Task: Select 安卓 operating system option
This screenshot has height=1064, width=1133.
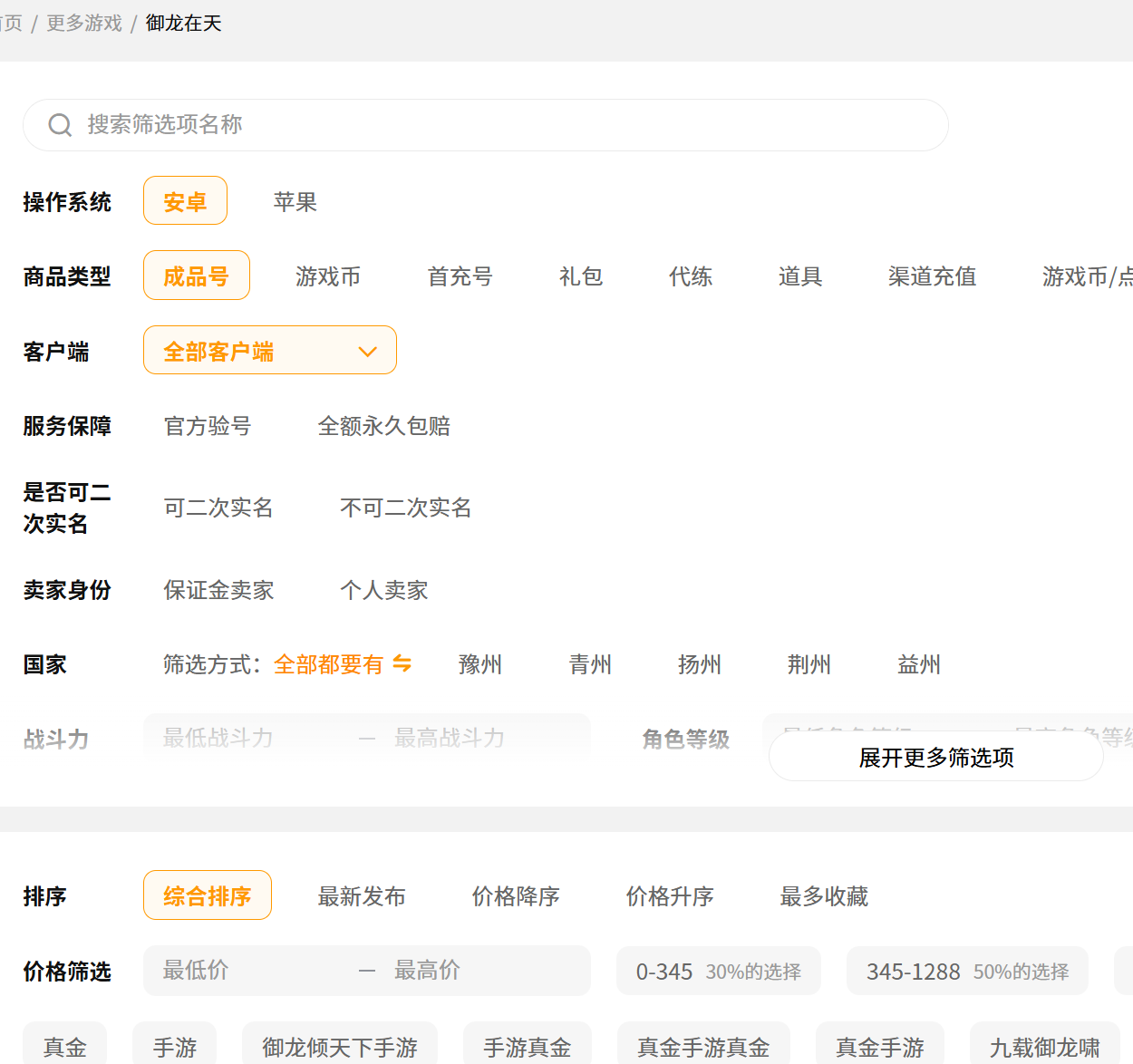Action: pos(185,201)
